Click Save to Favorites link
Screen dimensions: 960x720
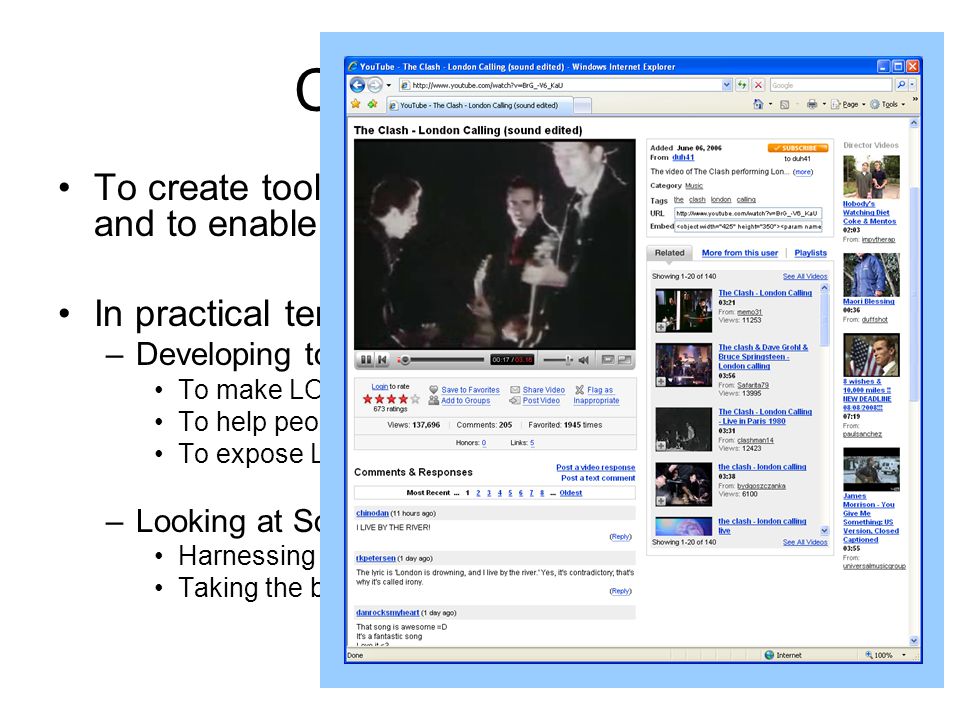470,390
